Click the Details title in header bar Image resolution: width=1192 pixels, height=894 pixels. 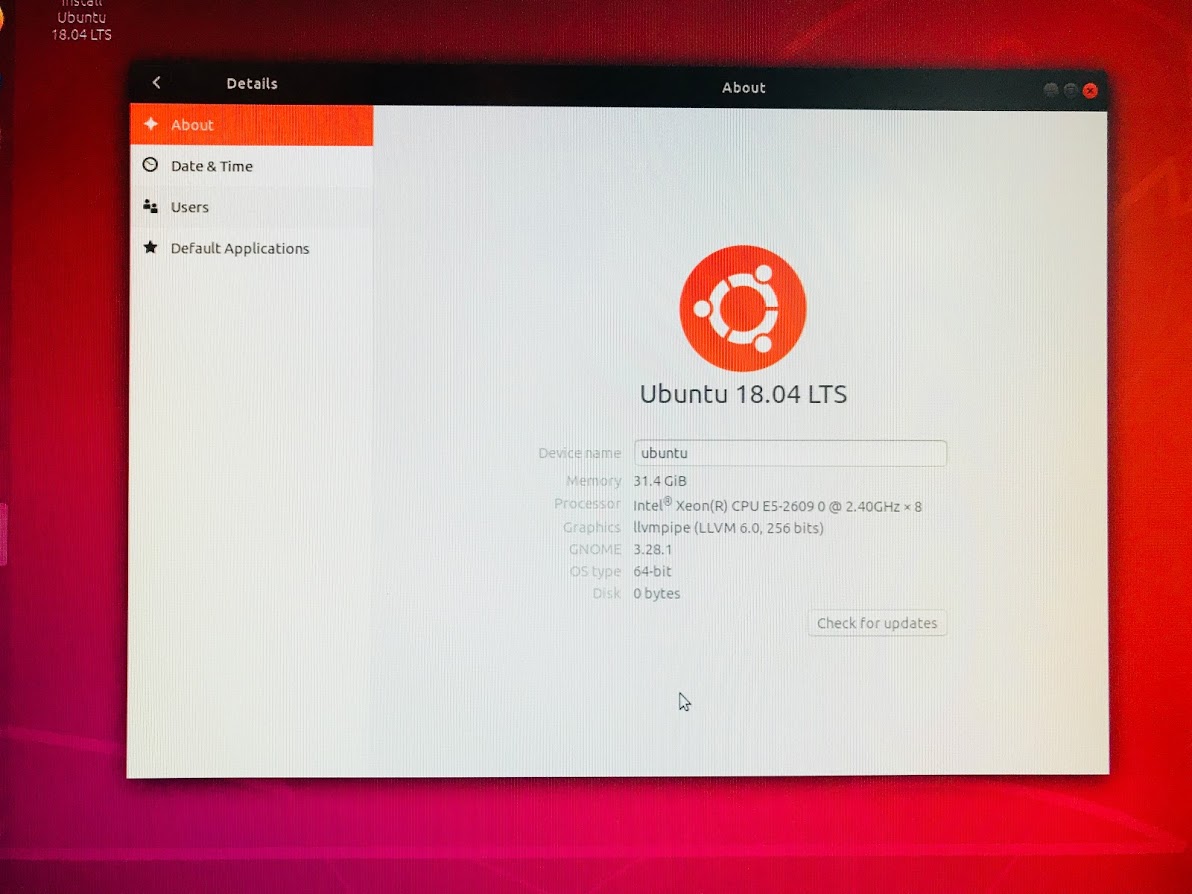point(252,84)
